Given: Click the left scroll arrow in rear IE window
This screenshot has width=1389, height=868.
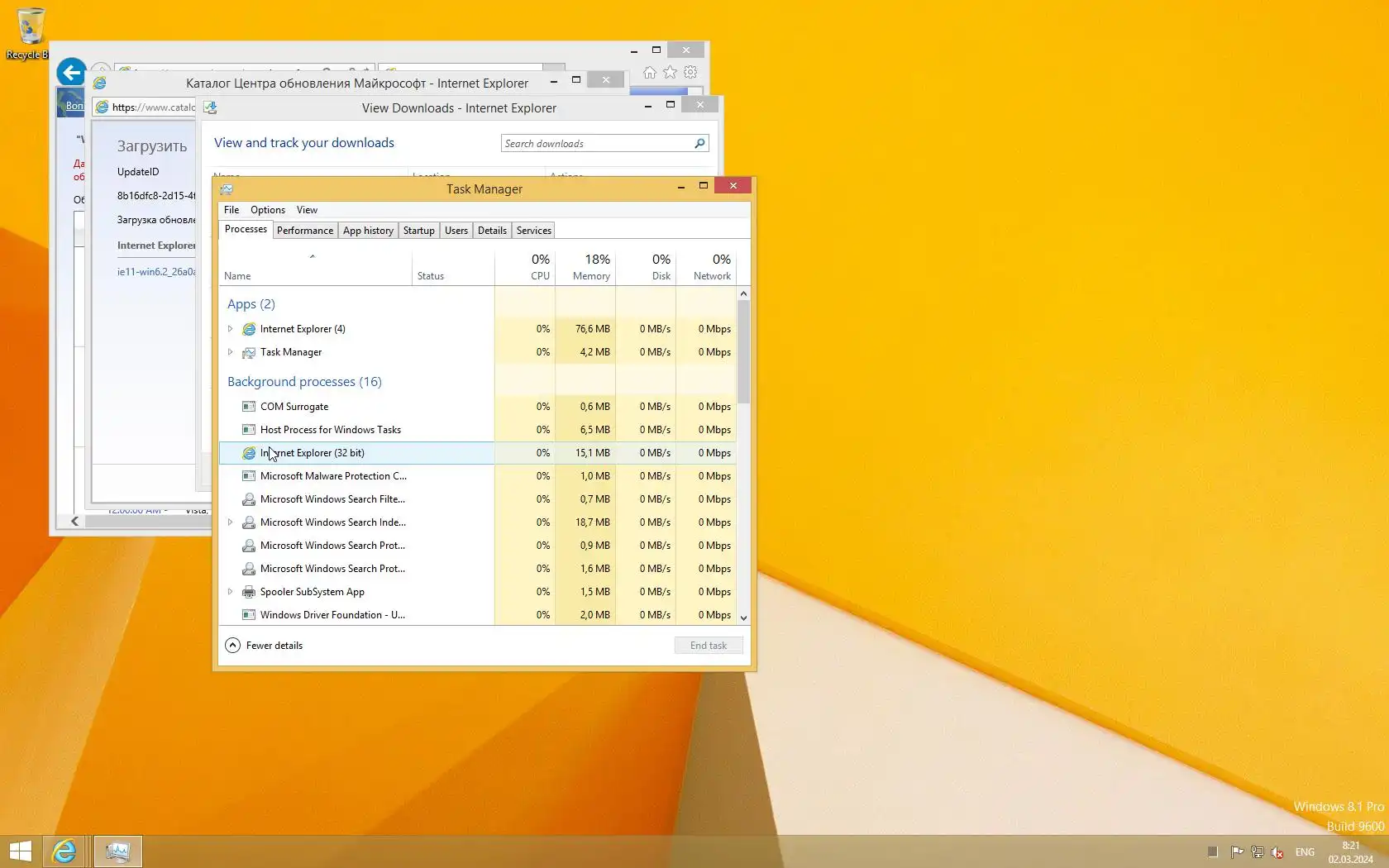Looking at the screenshot, I should point(75,521).
